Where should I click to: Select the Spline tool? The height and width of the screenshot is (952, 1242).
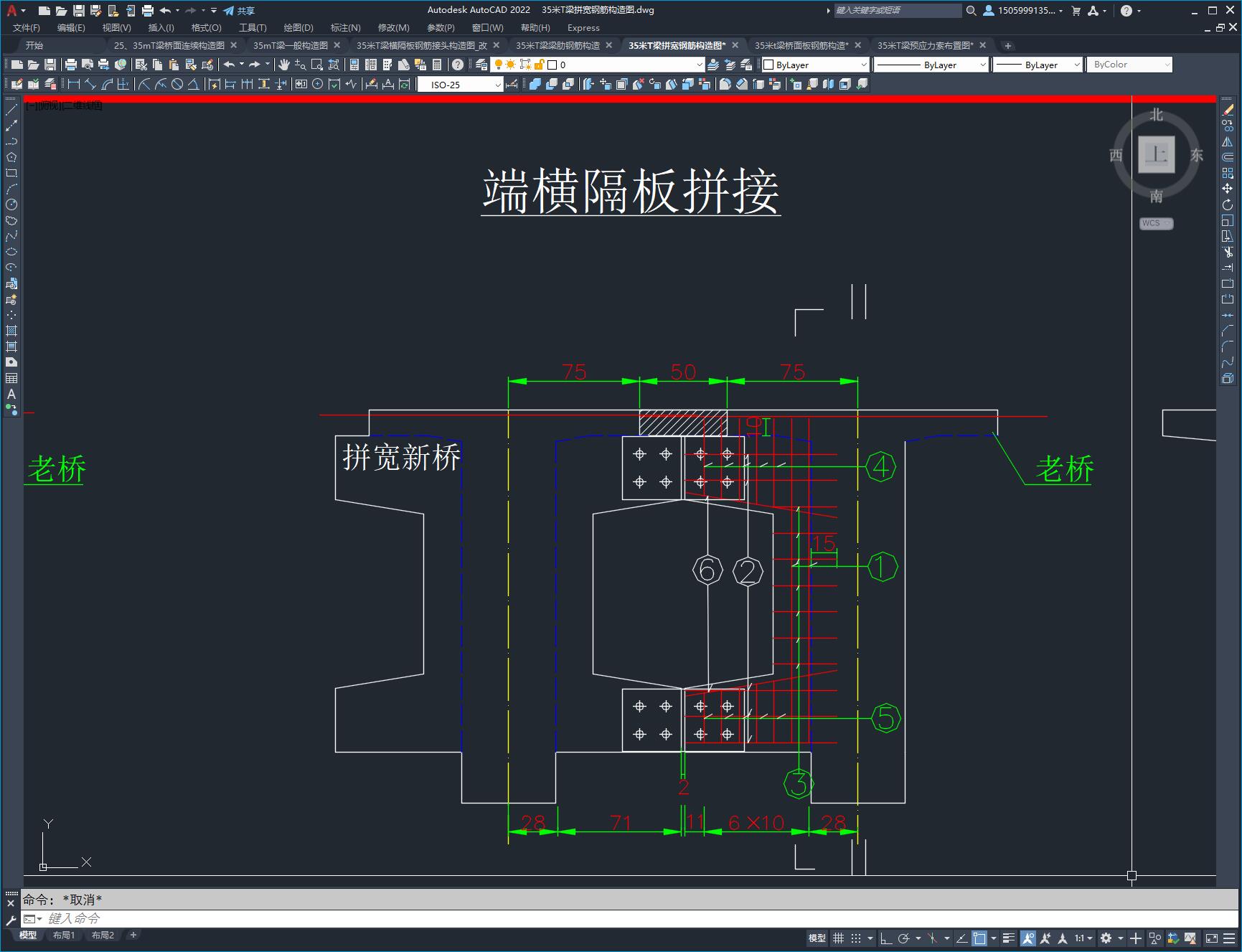tap(11, 236)
